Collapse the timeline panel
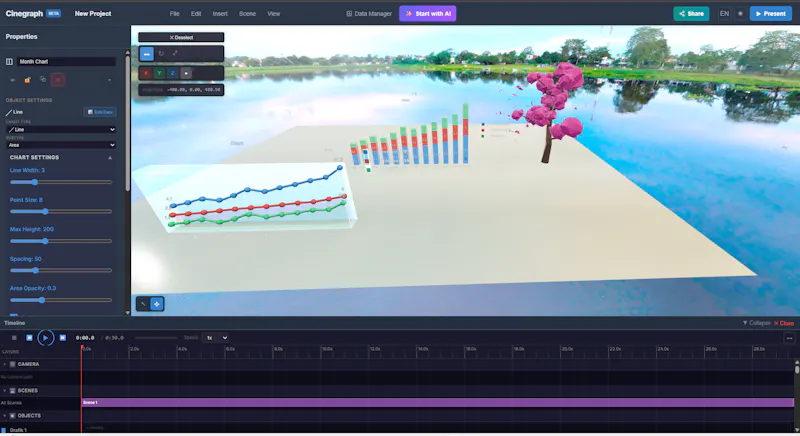 [756, 323]
